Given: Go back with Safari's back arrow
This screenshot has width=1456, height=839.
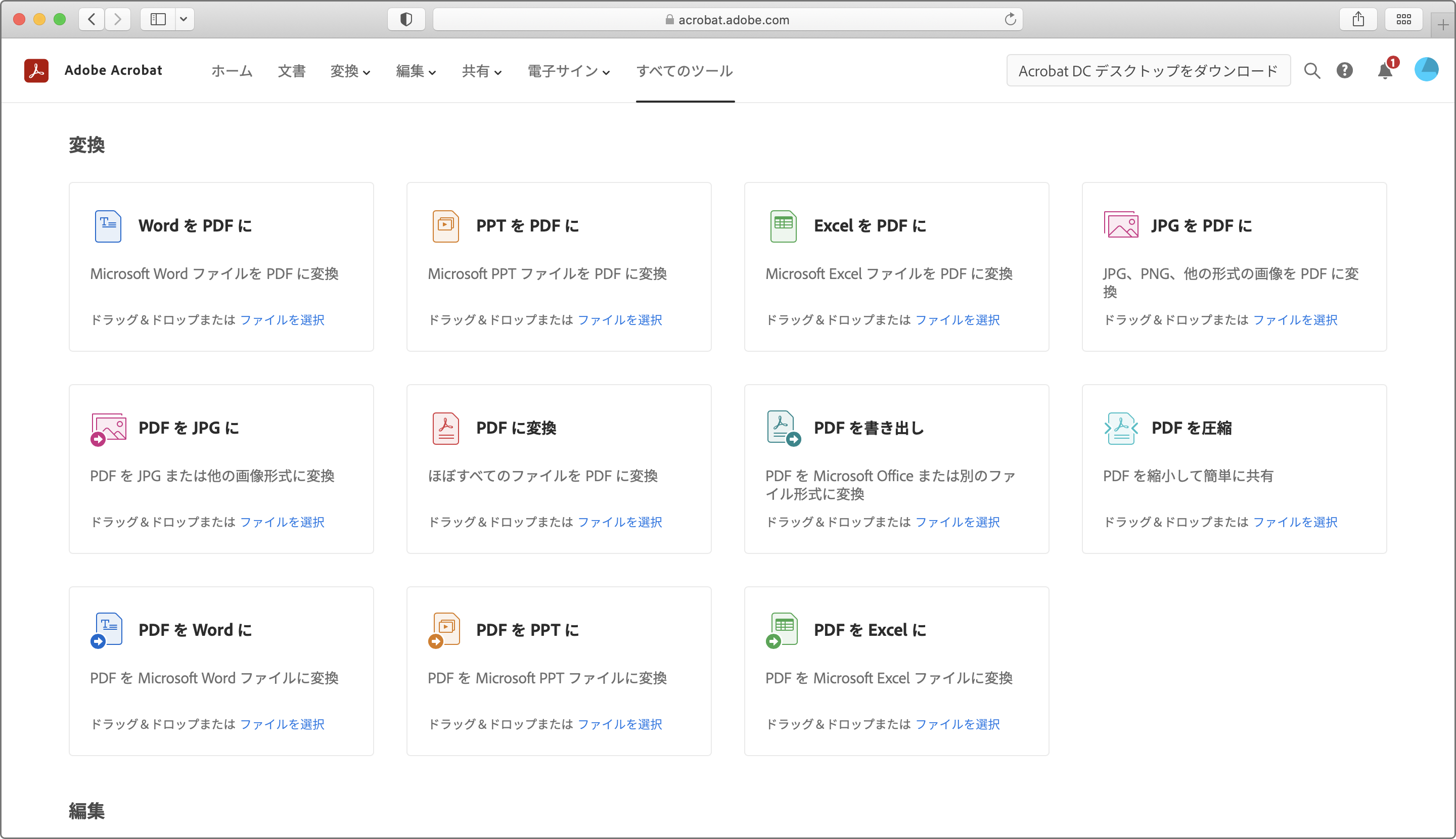Looking at the screenshot, I should tap(92, 20).
